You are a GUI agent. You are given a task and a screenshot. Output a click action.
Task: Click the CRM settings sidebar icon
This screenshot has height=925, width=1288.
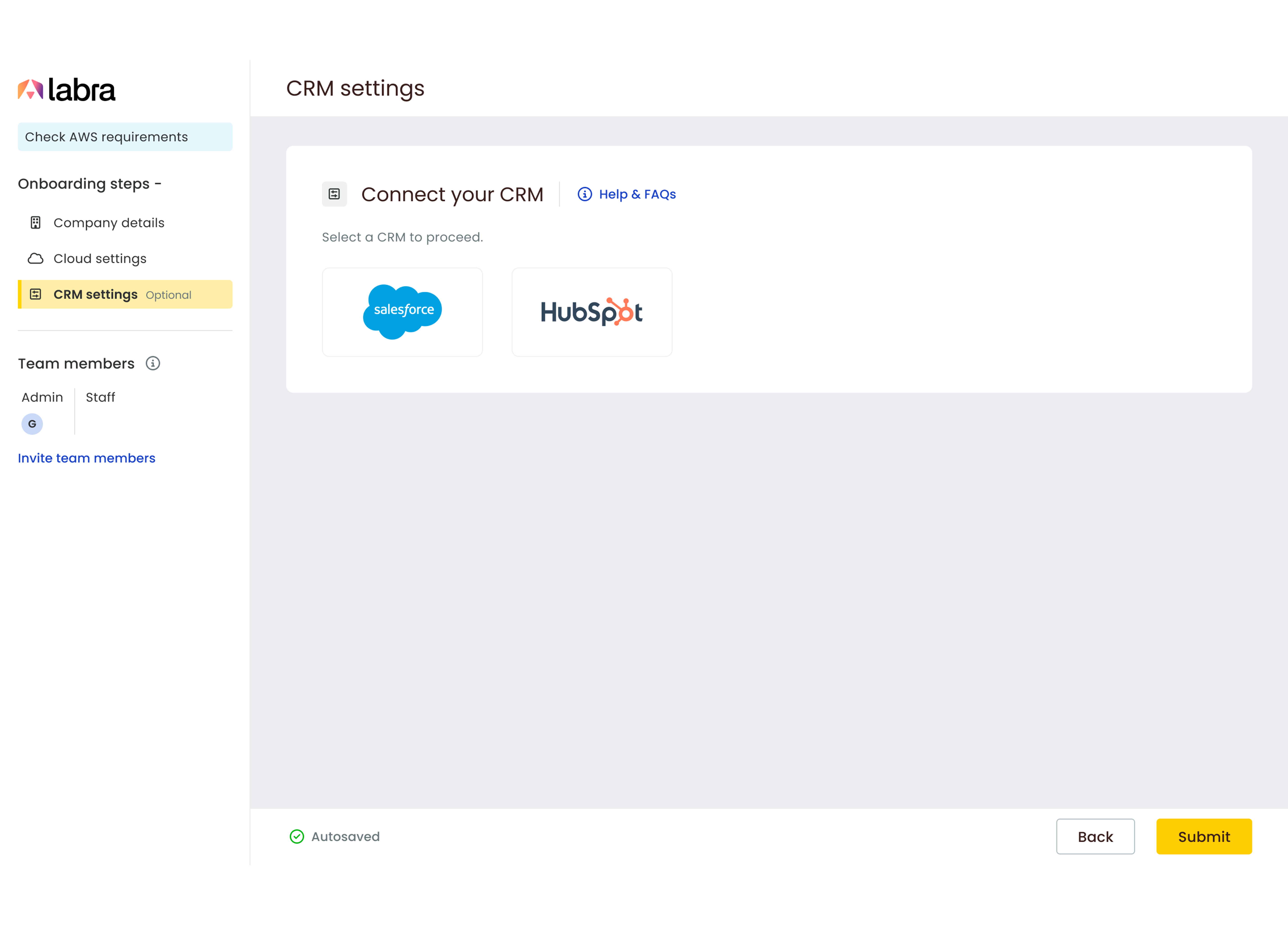point(35,294)
